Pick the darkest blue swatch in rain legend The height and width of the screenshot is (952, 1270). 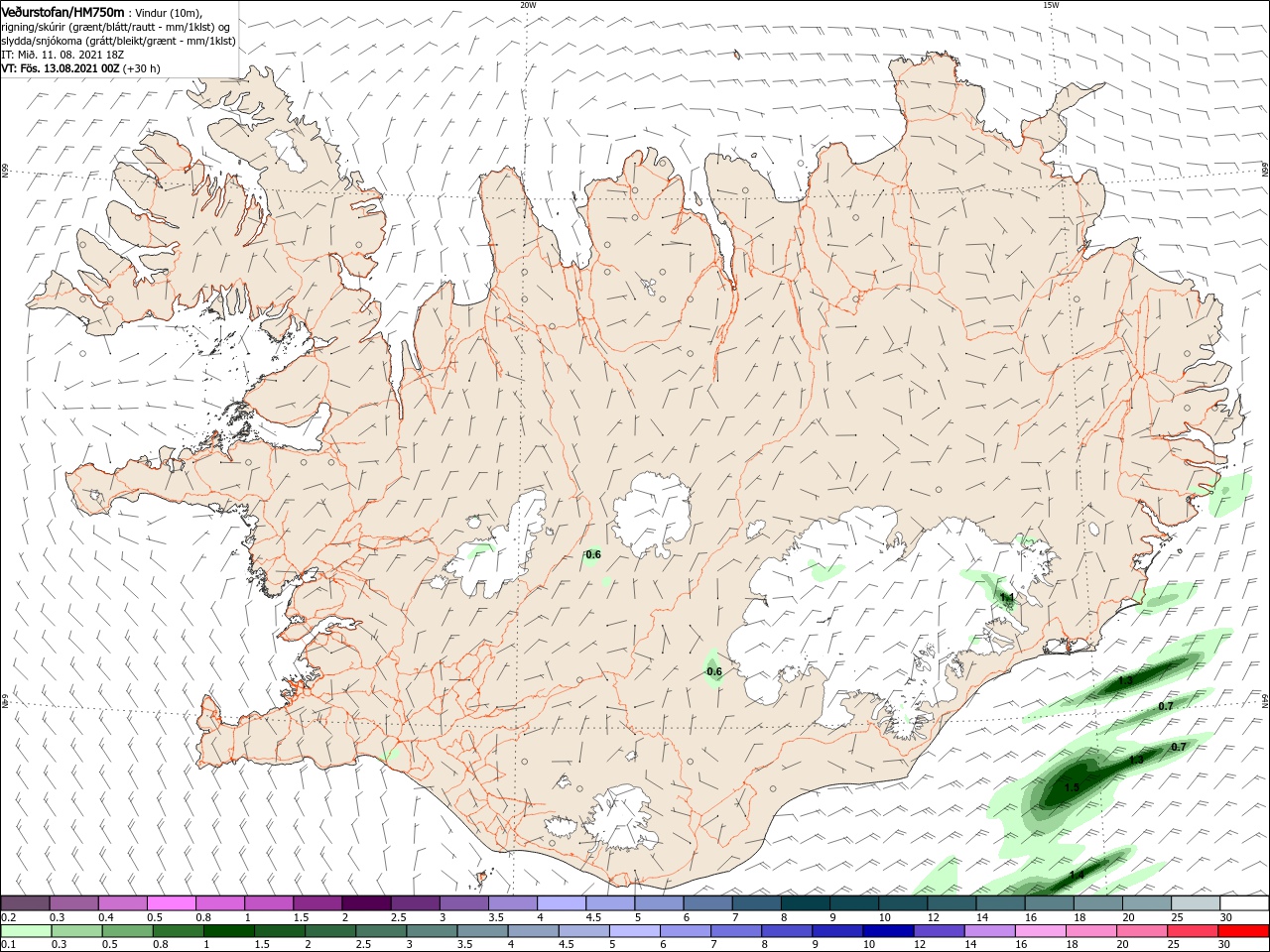click(886, 931)
